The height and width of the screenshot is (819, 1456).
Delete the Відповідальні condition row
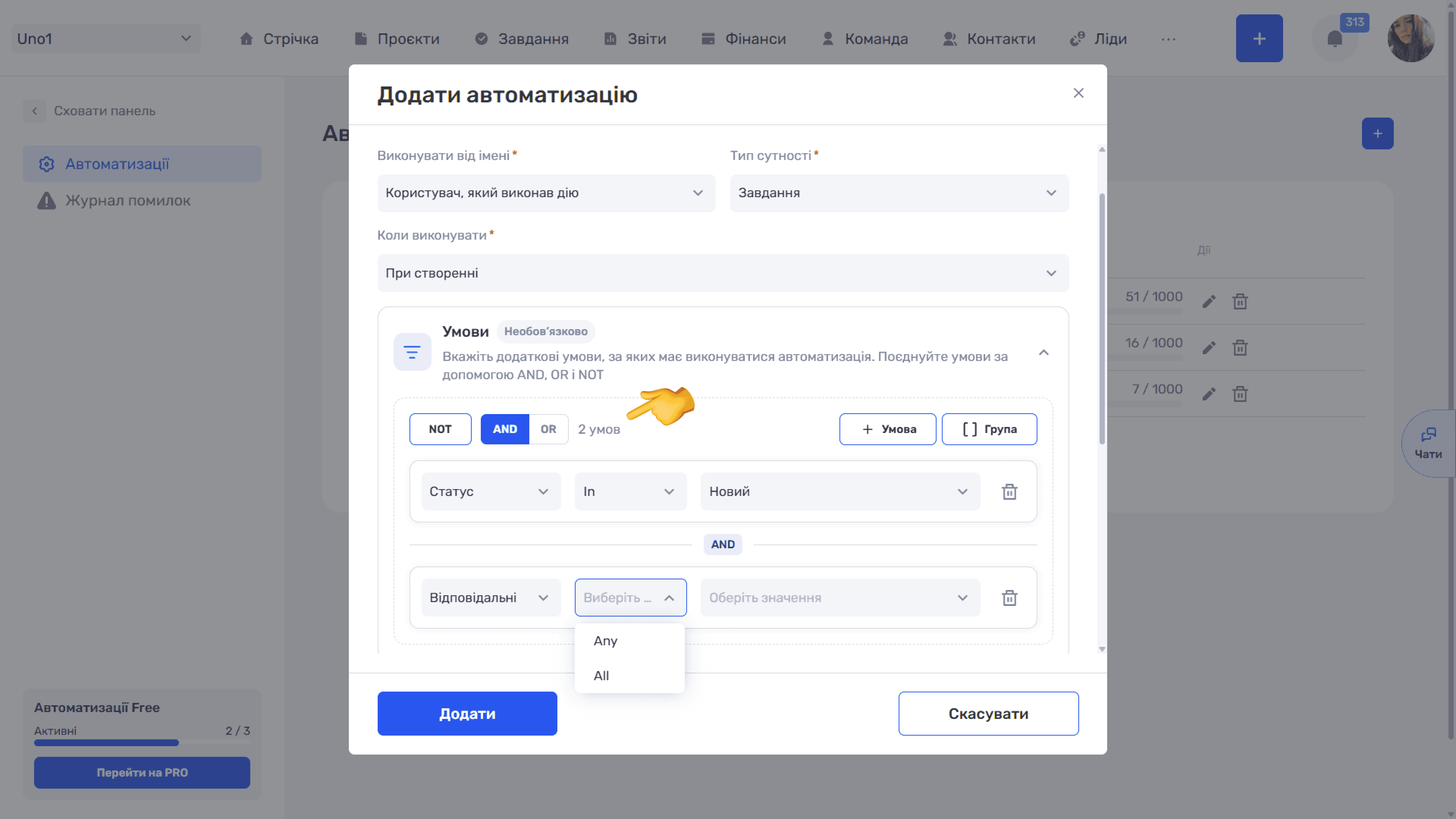[x=1009, y=598]
